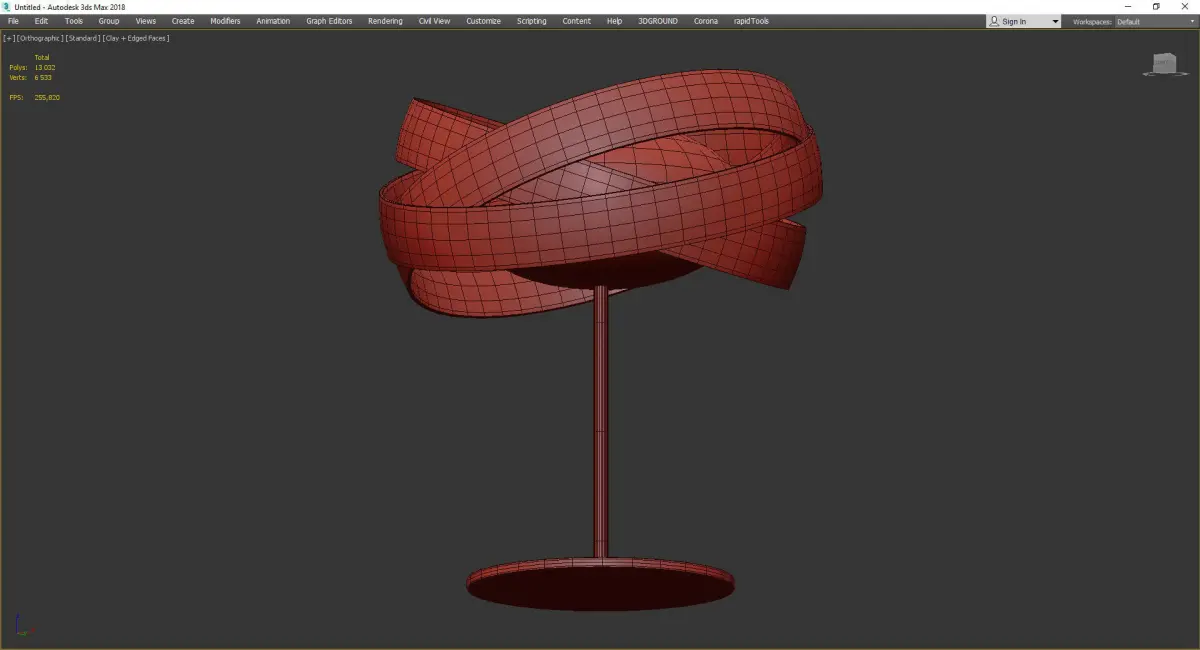The width and height of the screenshot is (1200, 650).
Task: Expand the Sign In dropdown arrow
Action: 1054,22
